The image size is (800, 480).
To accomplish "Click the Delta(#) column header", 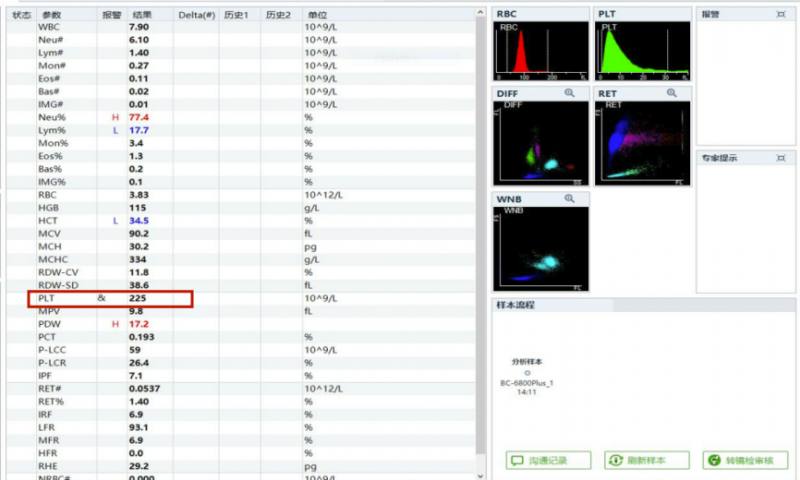I will click(x=196, y=15).
